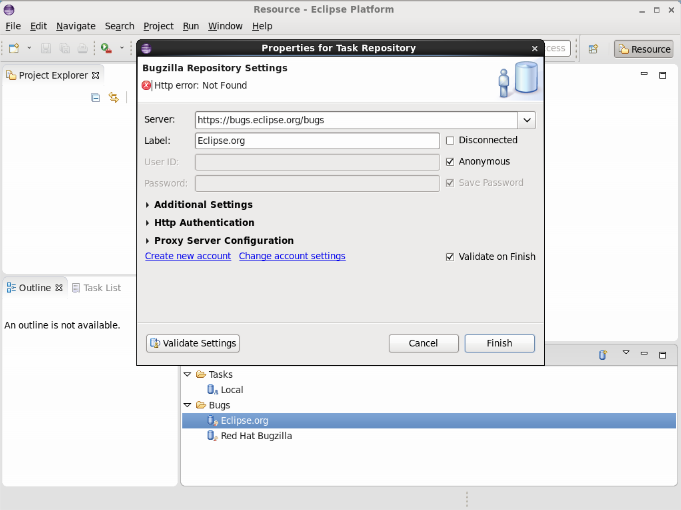Click the Change account settings link

(x=292, y=256)
